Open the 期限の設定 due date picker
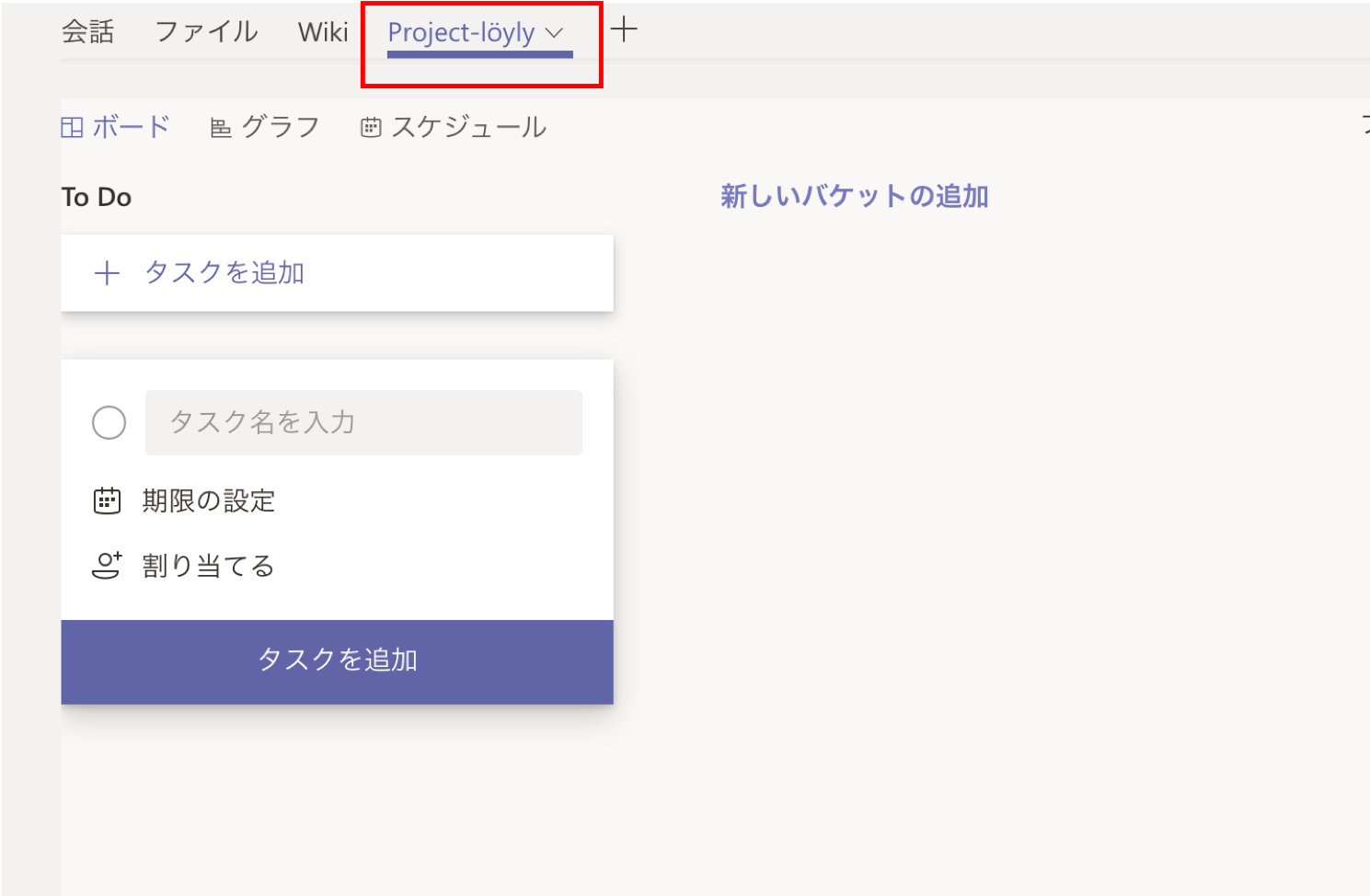The height and width of the screenshot is (896, 1370). (209, 500)
